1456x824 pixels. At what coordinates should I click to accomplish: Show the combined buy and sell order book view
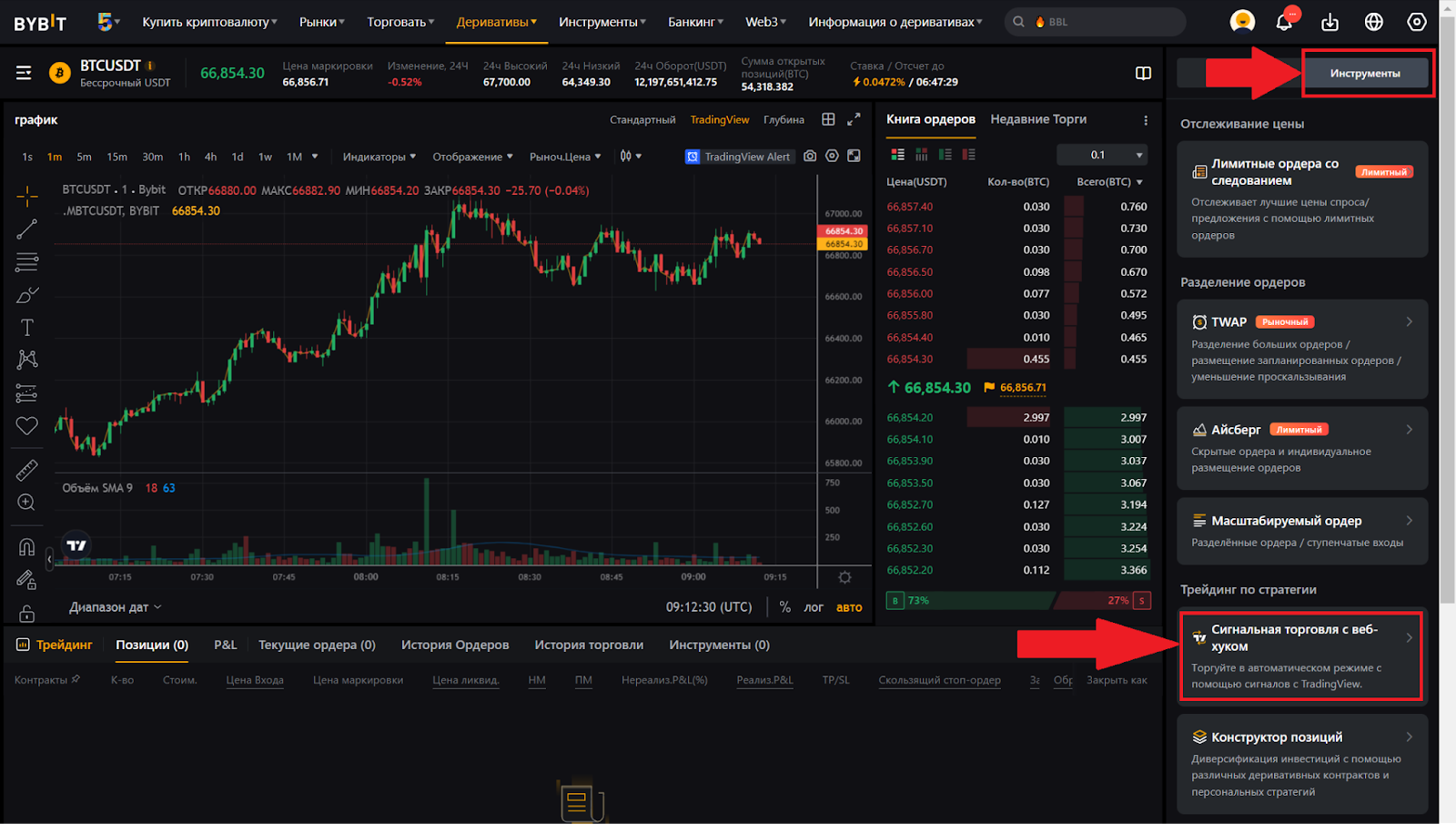pos(898,155)
